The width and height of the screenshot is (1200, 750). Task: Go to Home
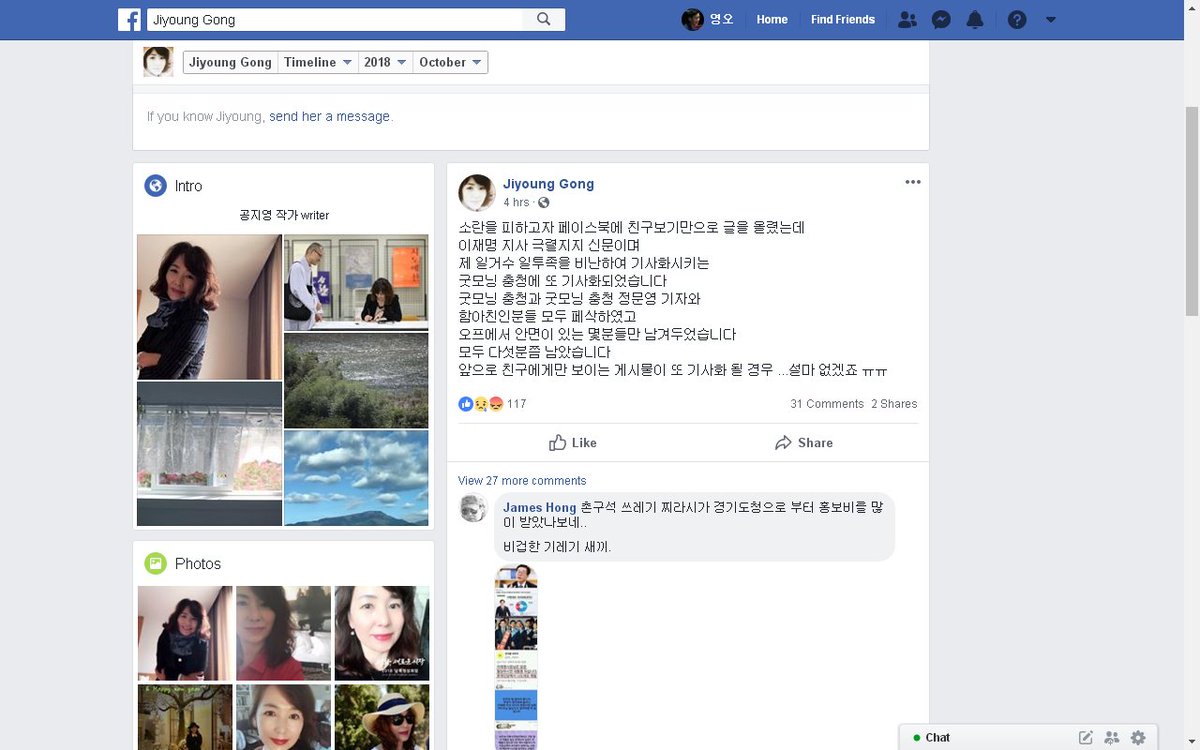pos(772,19)
